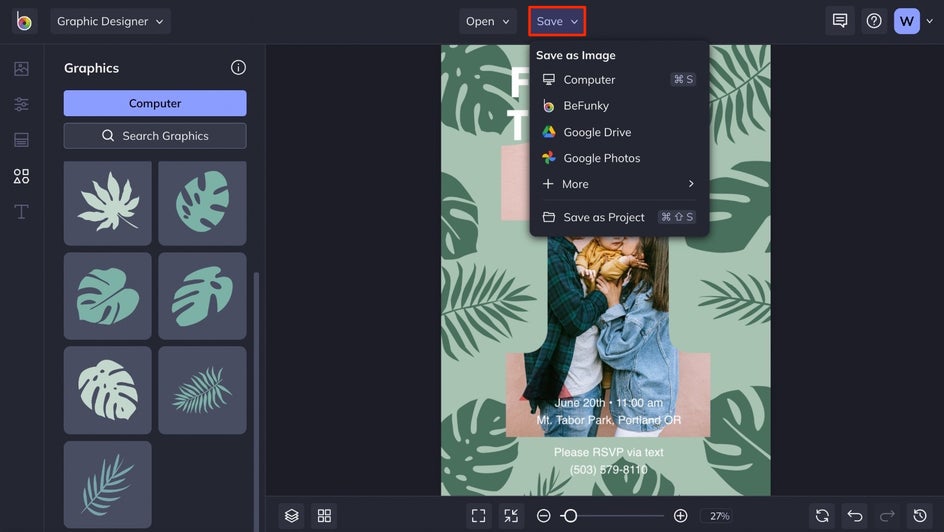Select the dark green palm frond thumbnail

(202, 390)
